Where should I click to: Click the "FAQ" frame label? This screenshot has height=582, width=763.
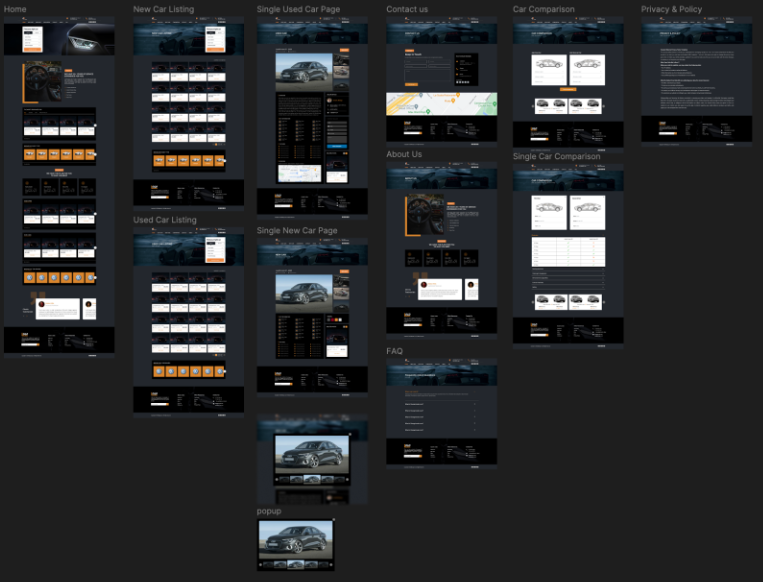click(x=394, y=351)
